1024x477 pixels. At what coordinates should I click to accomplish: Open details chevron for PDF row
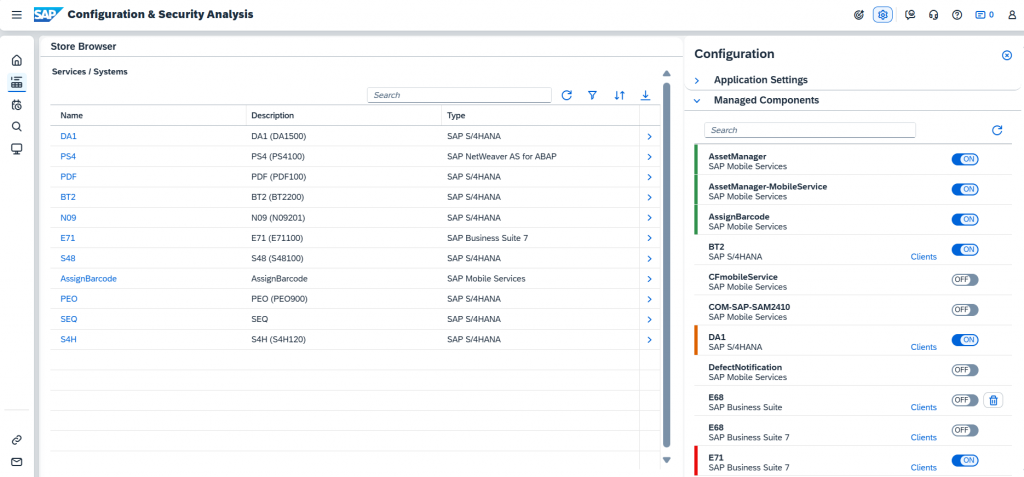point(650,177)
